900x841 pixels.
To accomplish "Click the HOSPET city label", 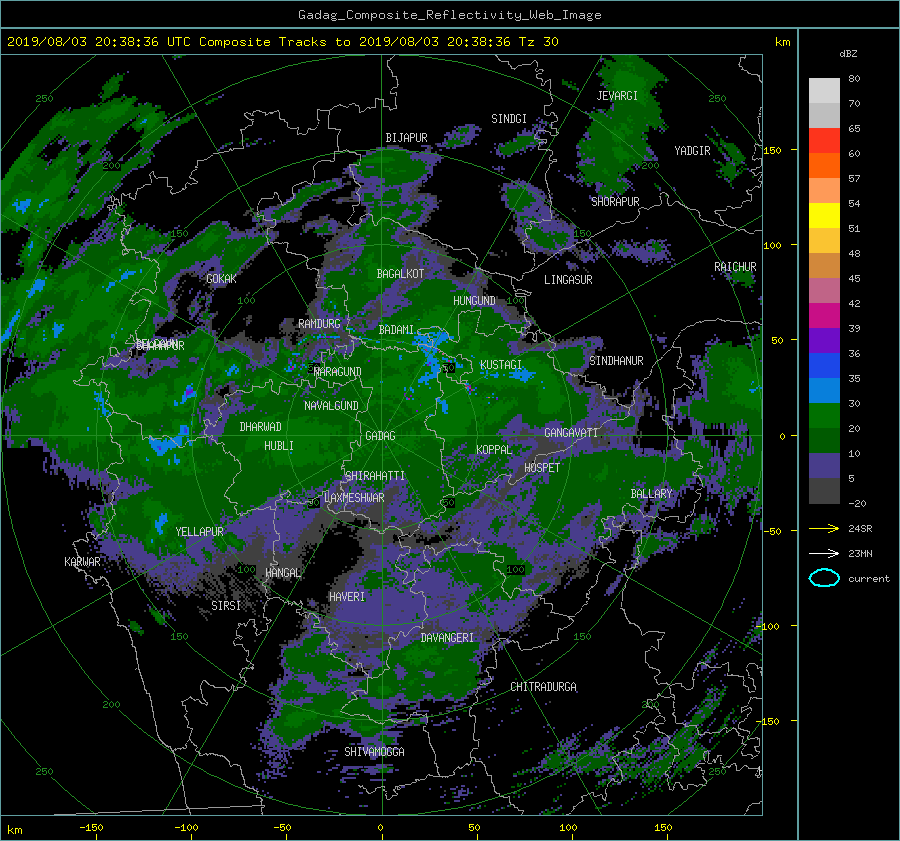I will coord(542,468).
